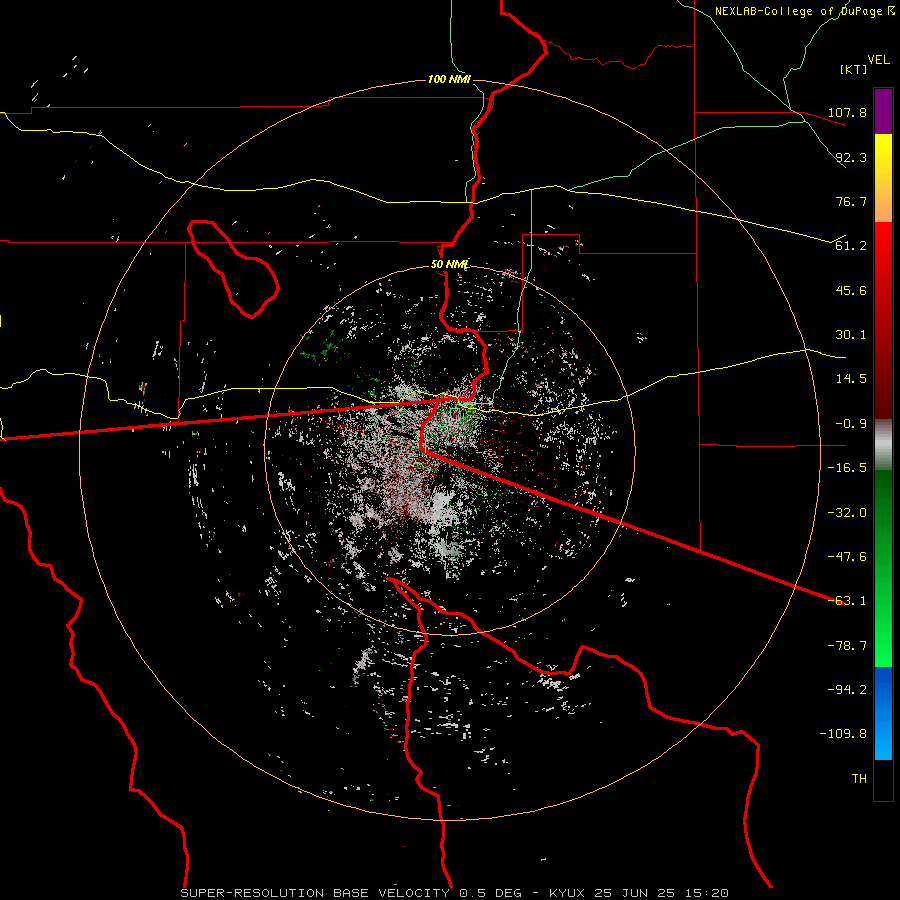Screen dimensions: 900x900
Task: Click the VEL legend title
Action: pos(878,60)
